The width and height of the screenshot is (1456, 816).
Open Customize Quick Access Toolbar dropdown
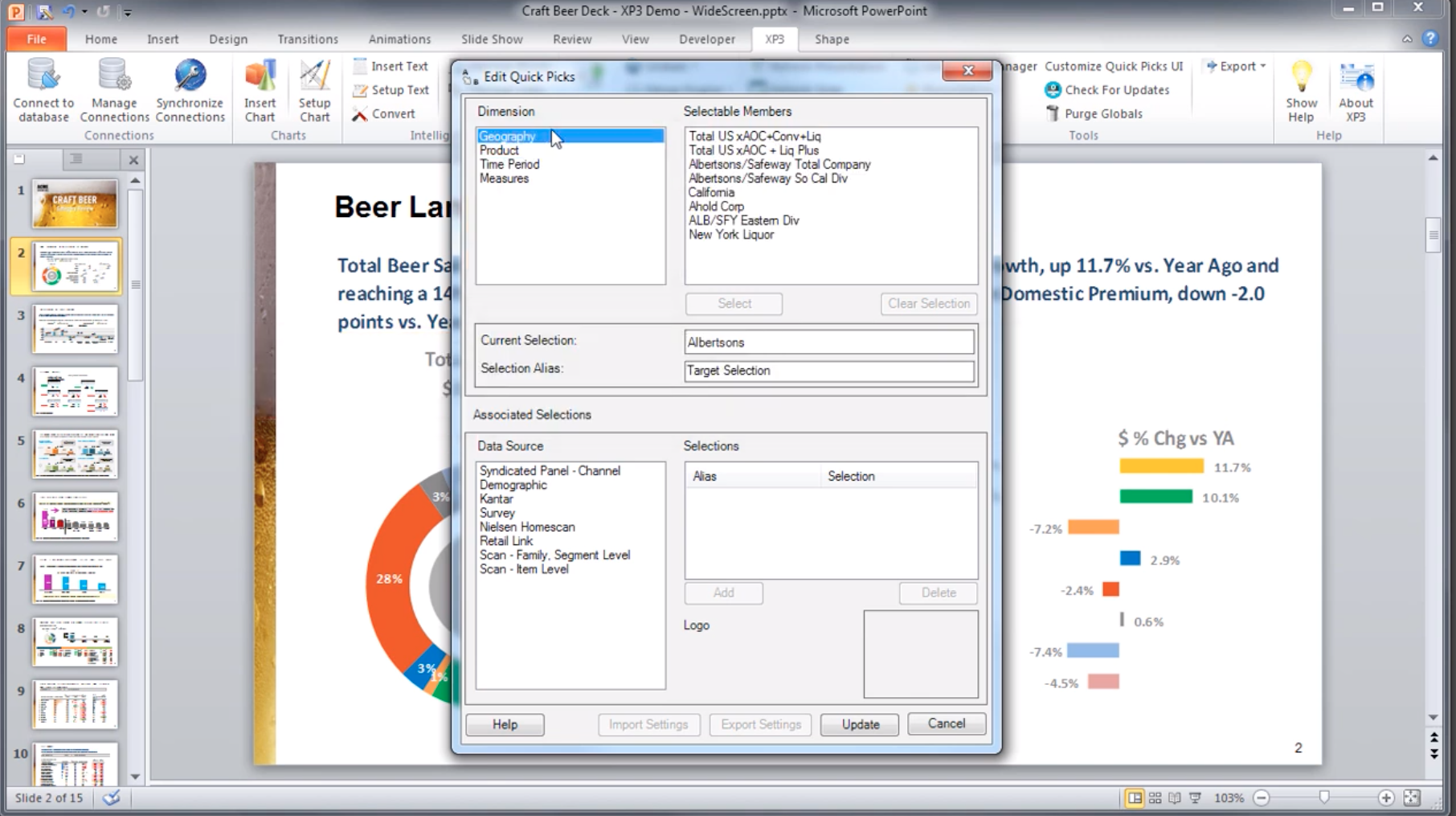click(127, 12)
